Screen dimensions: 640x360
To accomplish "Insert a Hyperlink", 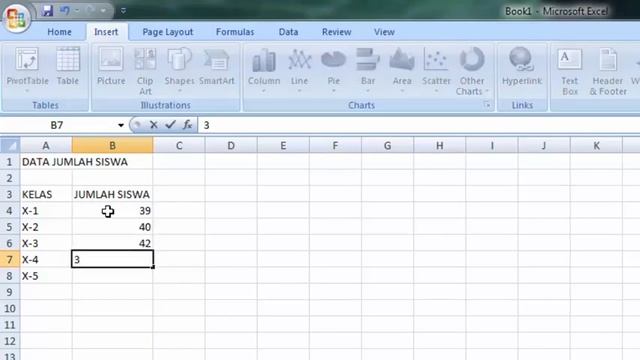I will click(522, 67).
